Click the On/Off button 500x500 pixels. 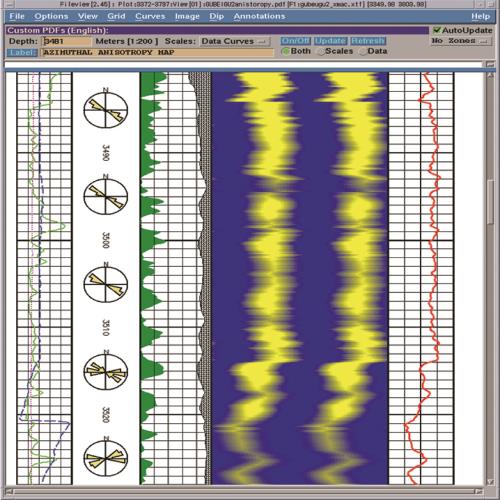pyautogui.click(x=295, y=41)
